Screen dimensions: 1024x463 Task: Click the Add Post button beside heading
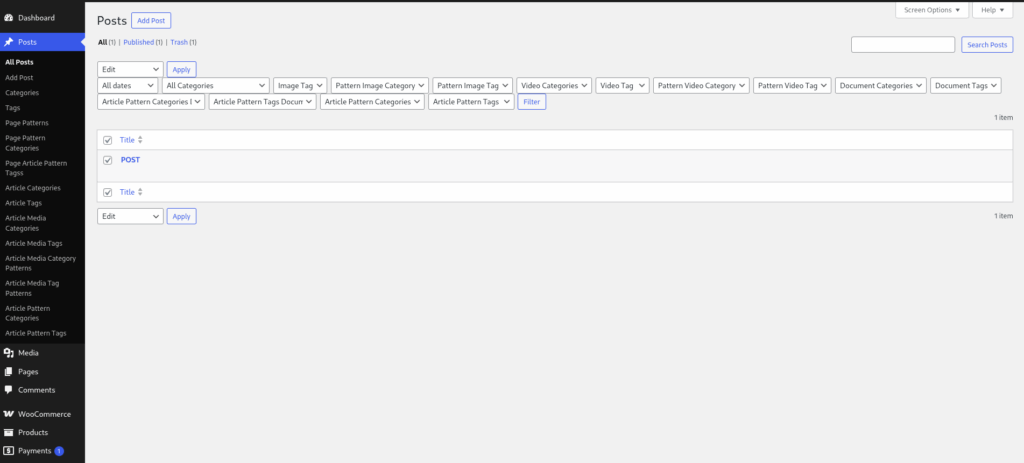click(x=151, y=21)
